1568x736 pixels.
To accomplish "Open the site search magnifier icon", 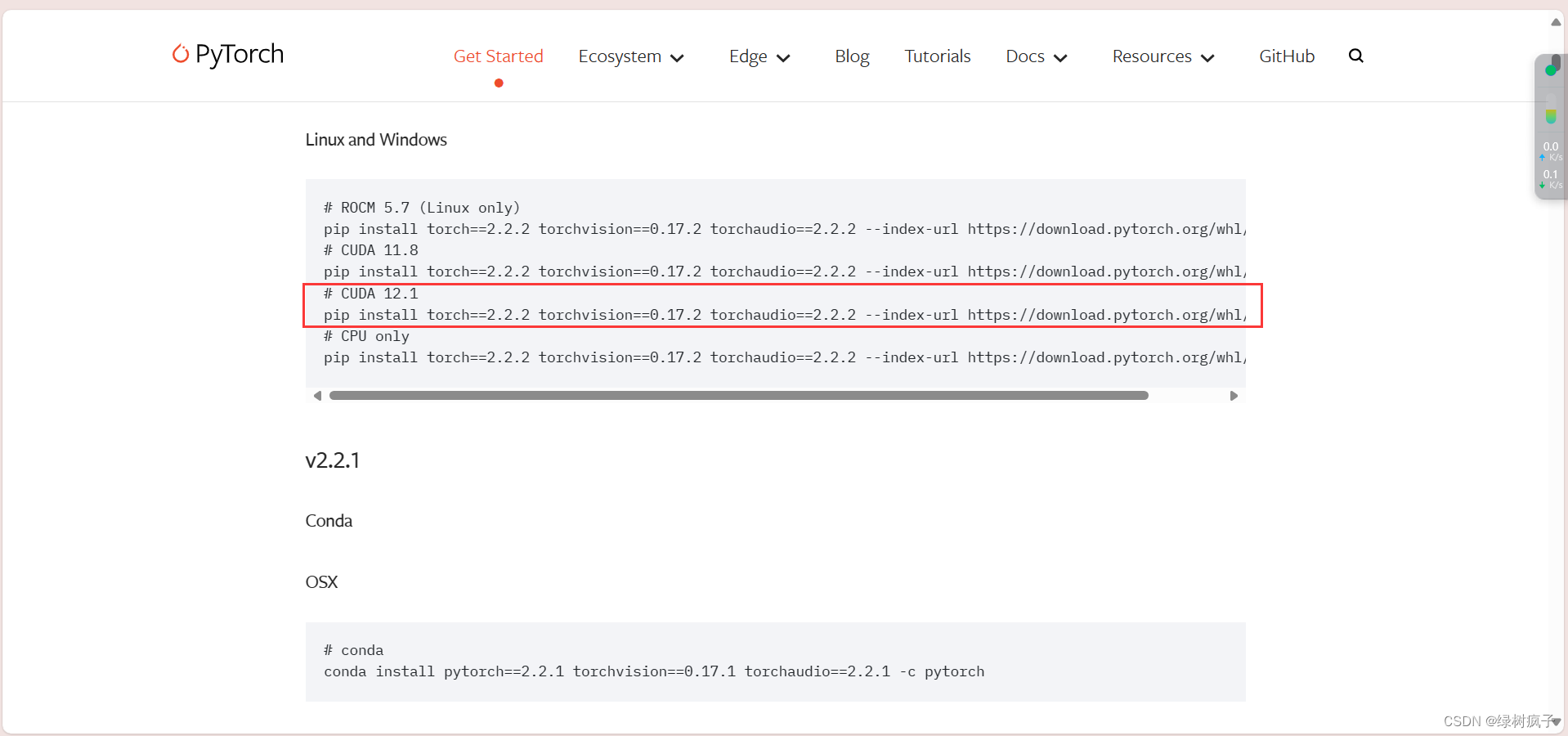I will [1355, 56].
